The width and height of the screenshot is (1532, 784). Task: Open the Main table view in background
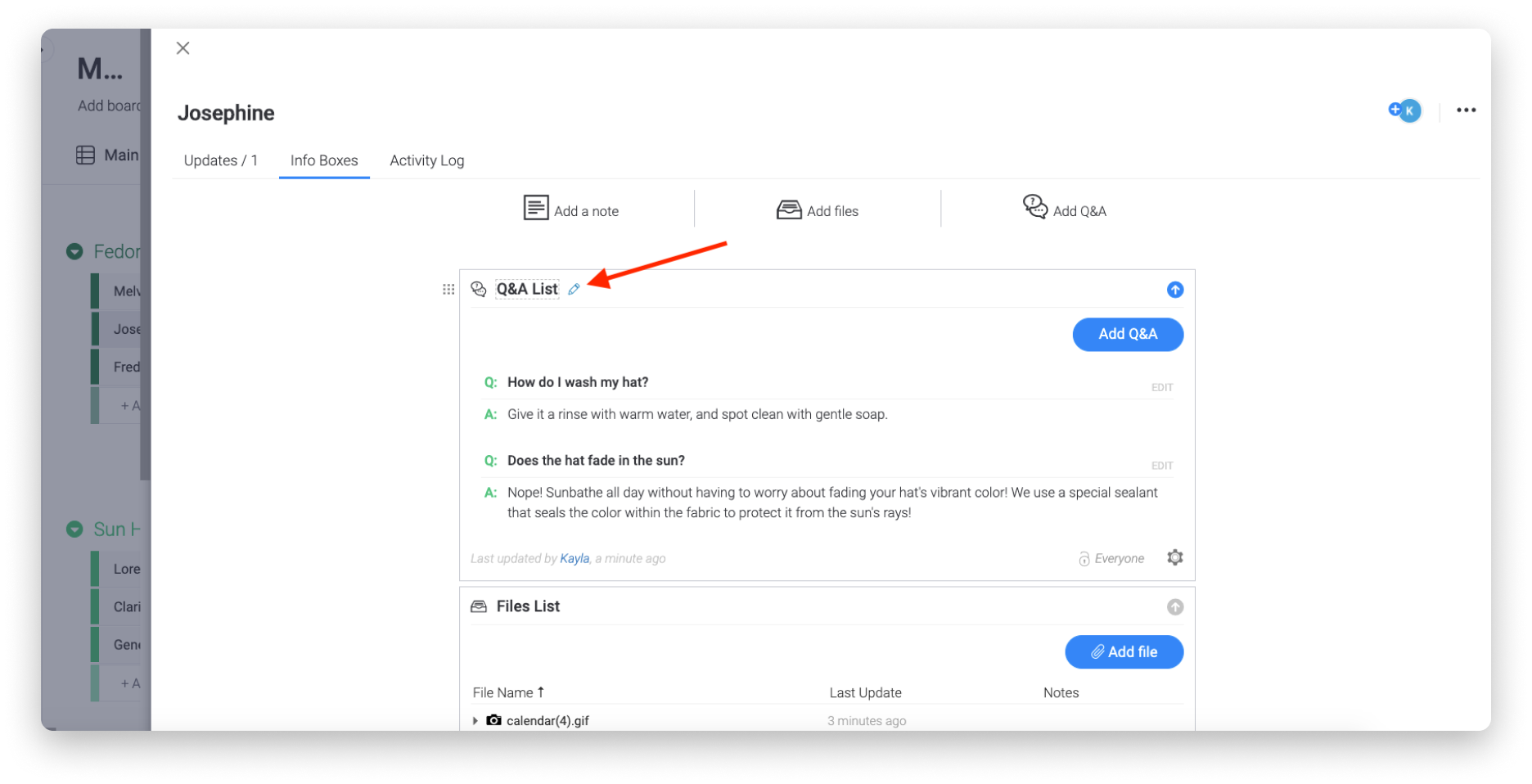click(x=107, y=155)
